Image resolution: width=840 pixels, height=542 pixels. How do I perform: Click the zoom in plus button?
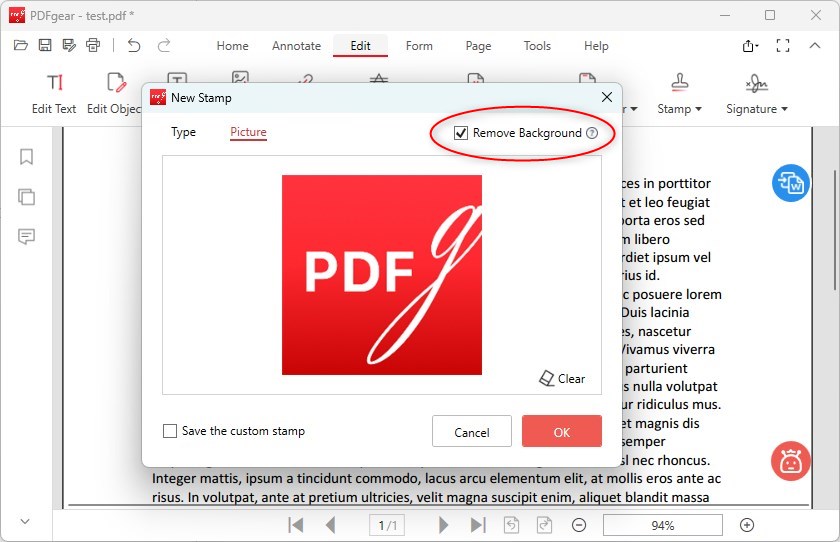[x=747, y=525]
